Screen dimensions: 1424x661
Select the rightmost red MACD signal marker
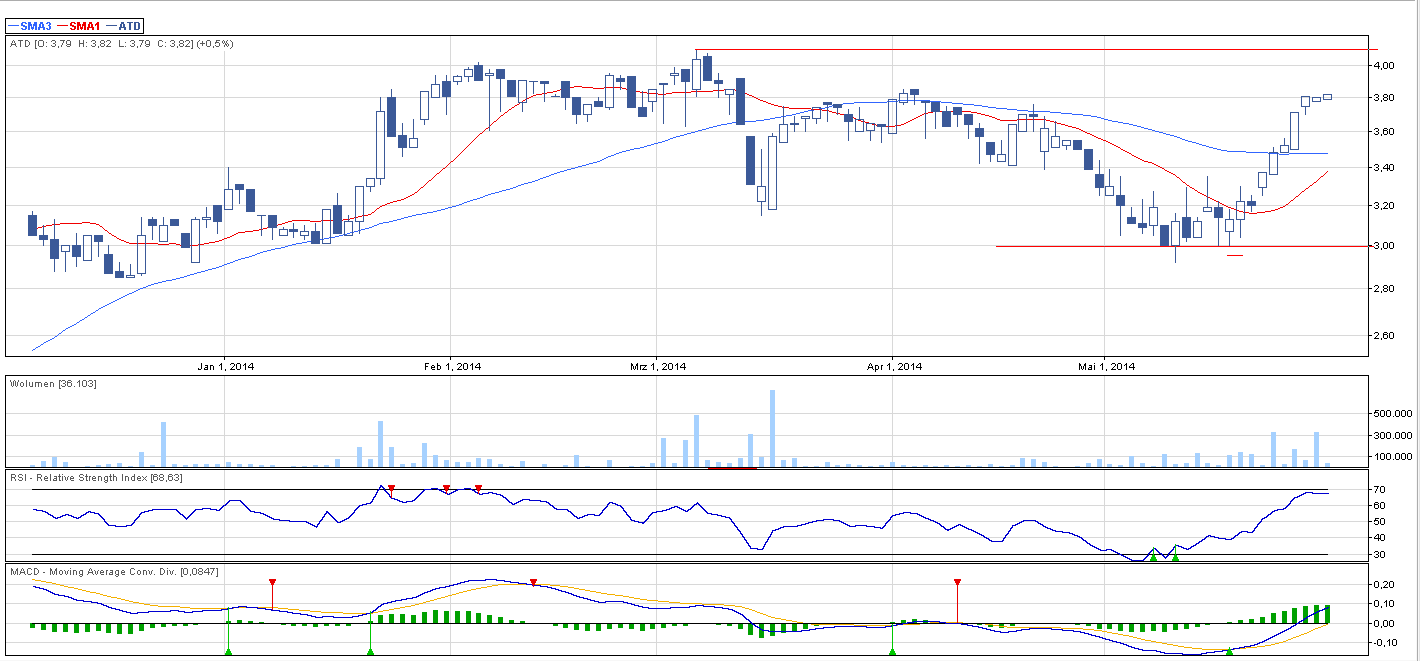(x=957, y=582)
